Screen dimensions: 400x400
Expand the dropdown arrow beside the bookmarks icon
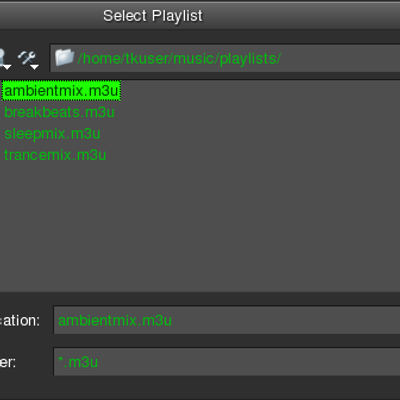pos(7,67)
